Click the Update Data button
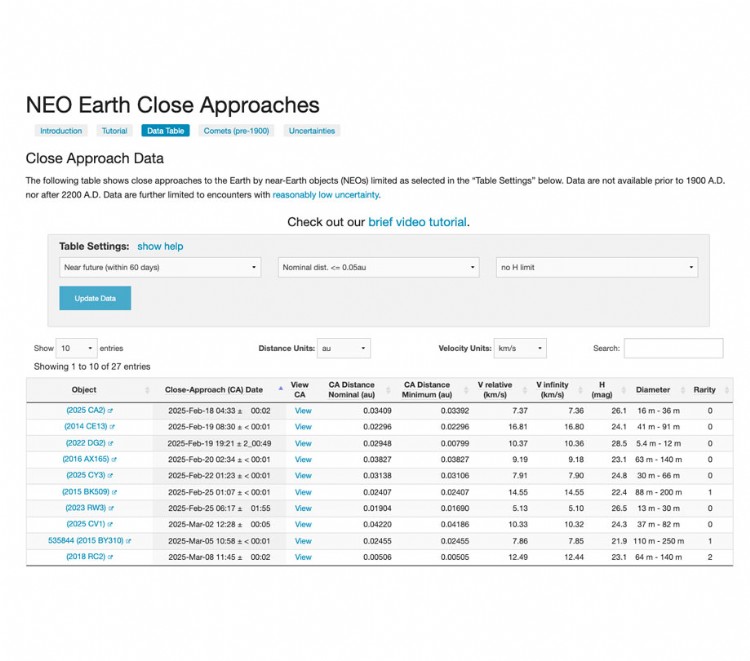 point(95,298)
